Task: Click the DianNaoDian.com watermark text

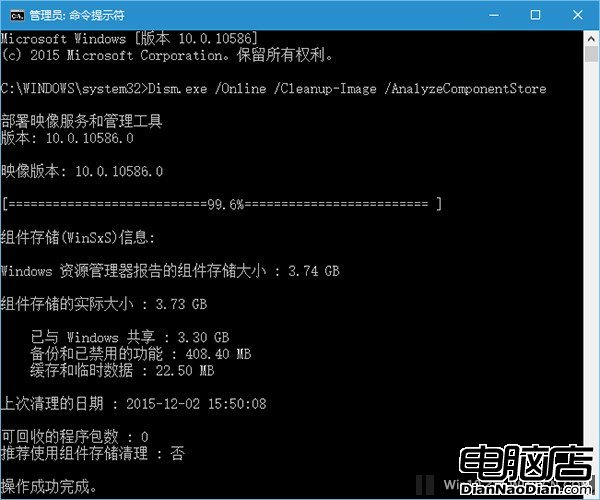Action: click(526, 489)
